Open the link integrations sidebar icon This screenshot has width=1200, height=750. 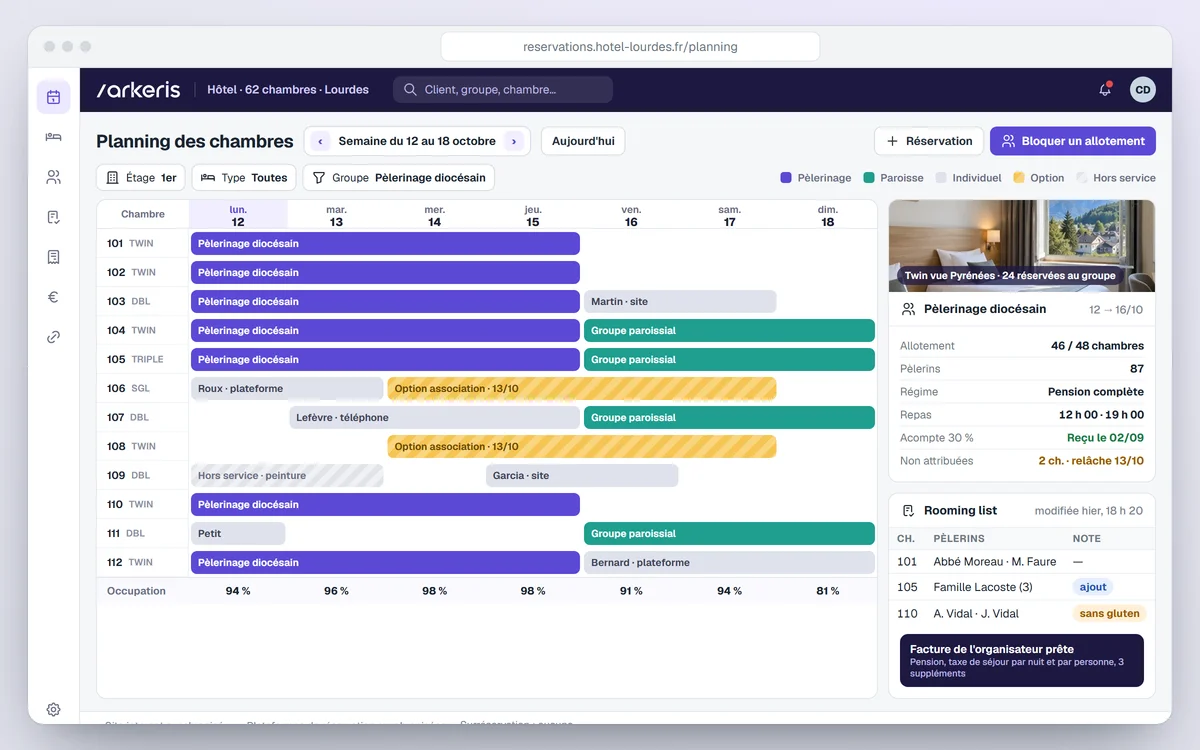pos(53,337)
